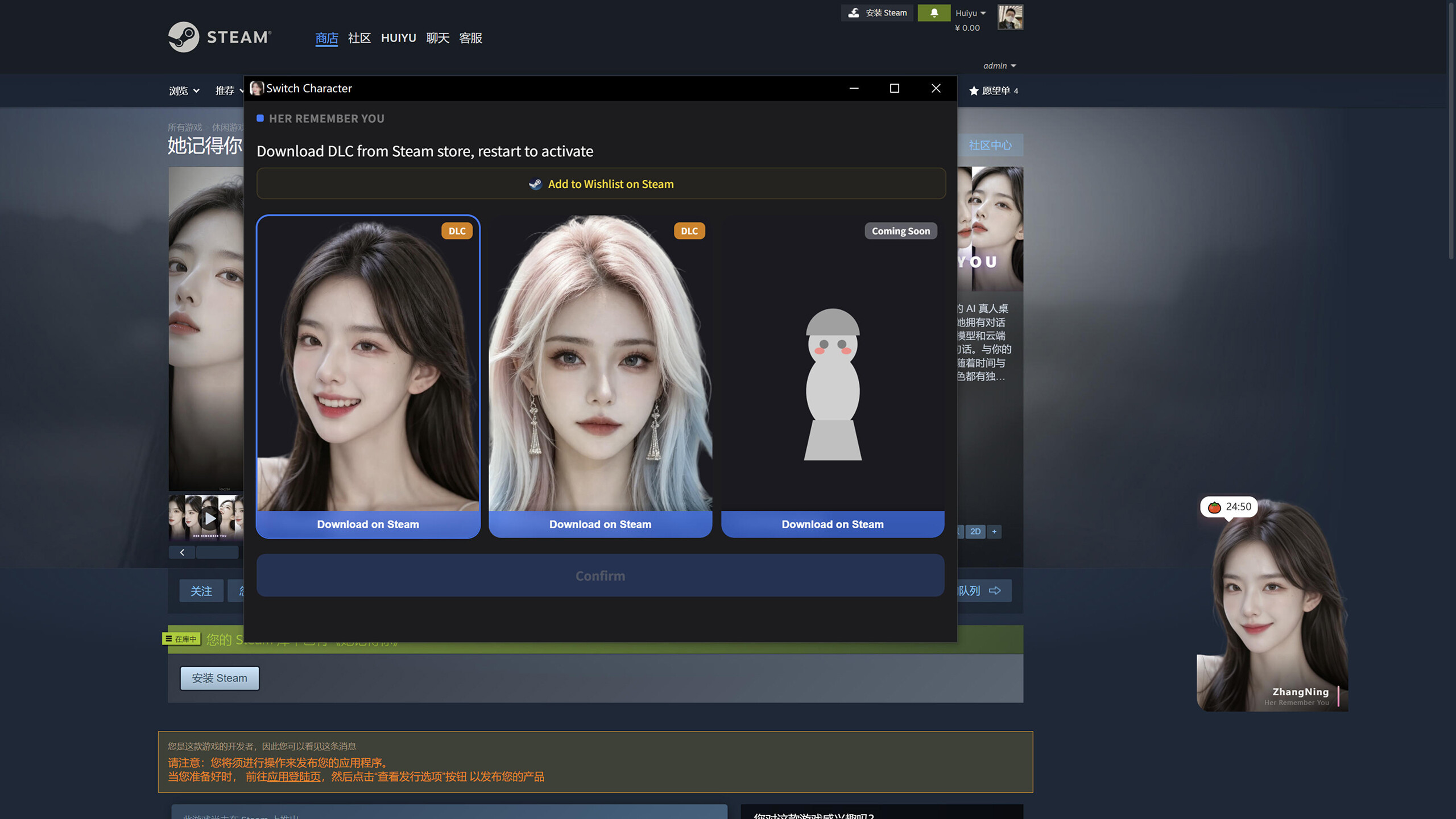Click the Switch Character window title icon

pos(257,88)
